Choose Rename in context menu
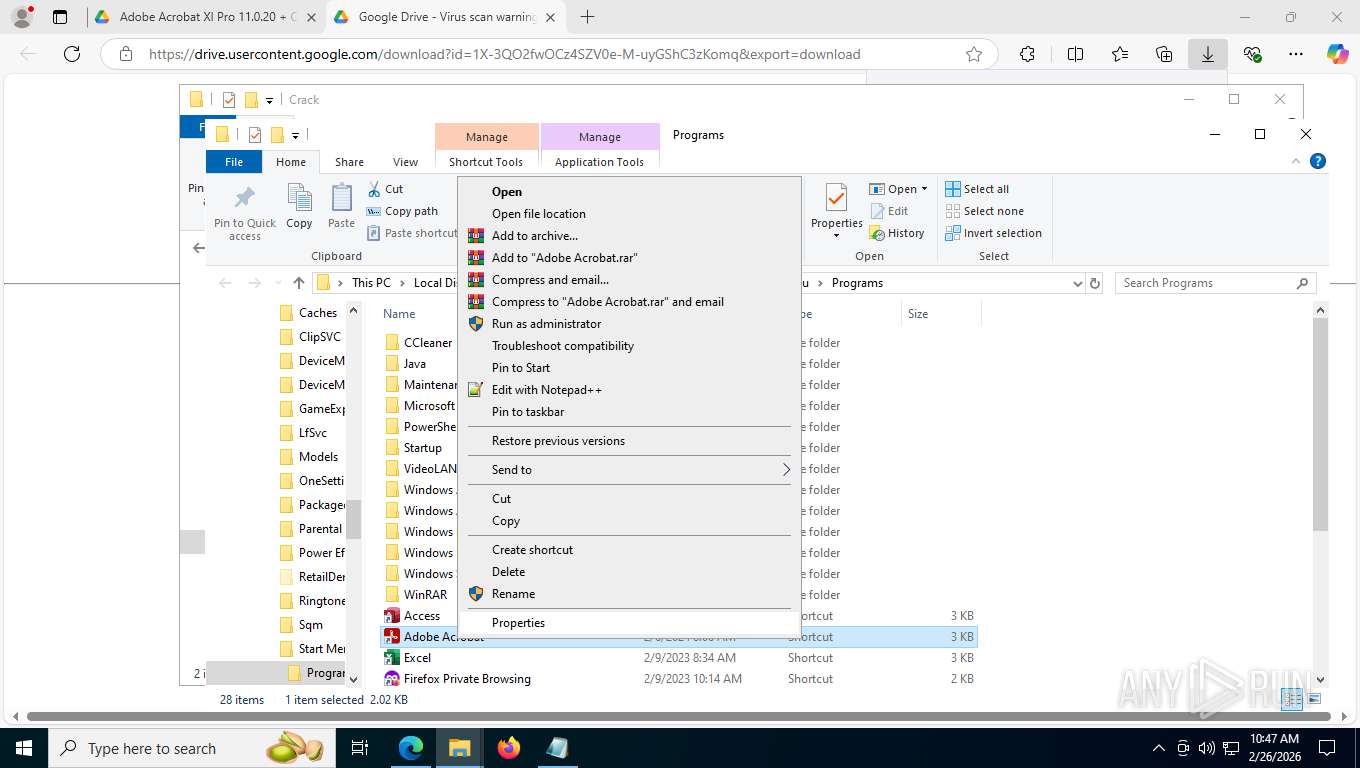Viewport: 1360px width, 768px height. pos(630,594)
